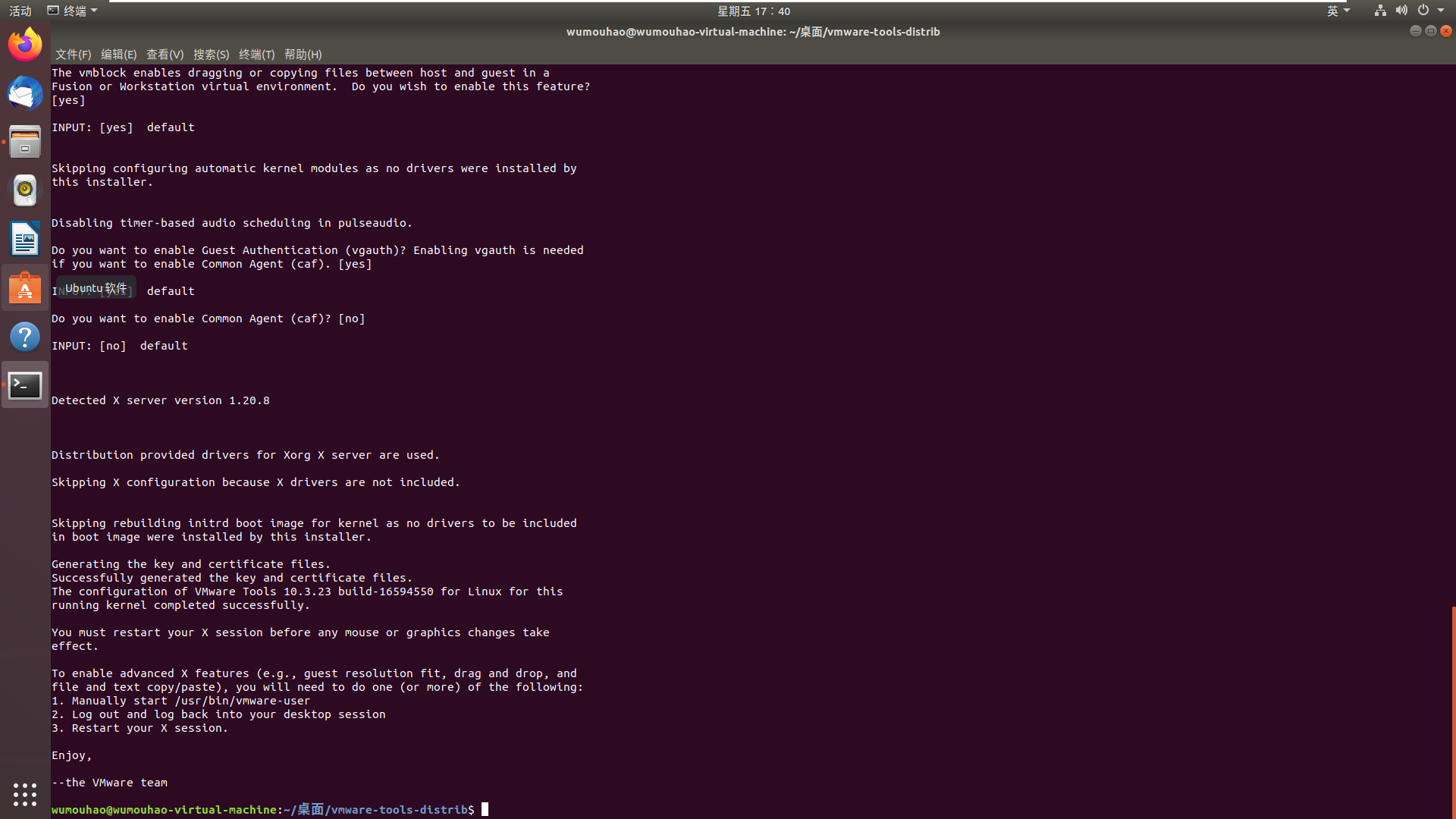The image size is (1456, 819).
Task: Expand the power system menu arrow
Action: pyautogui.click(x=1441, y=11)
